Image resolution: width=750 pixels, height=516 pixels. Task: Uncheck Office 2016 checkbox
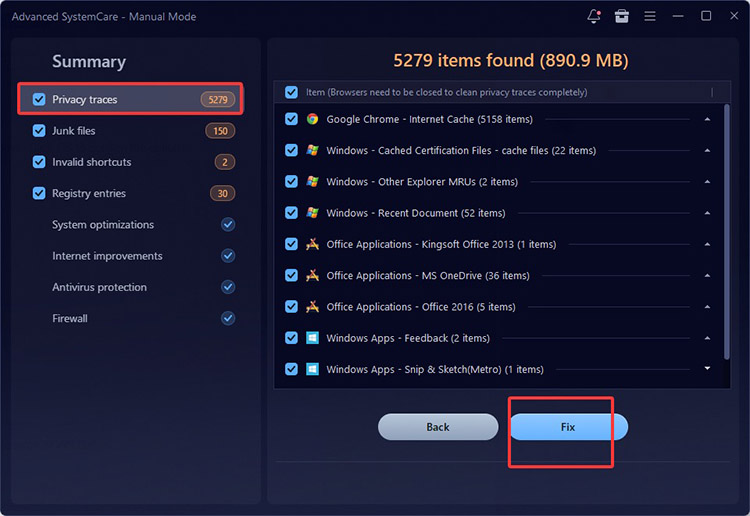coord(291,307)
